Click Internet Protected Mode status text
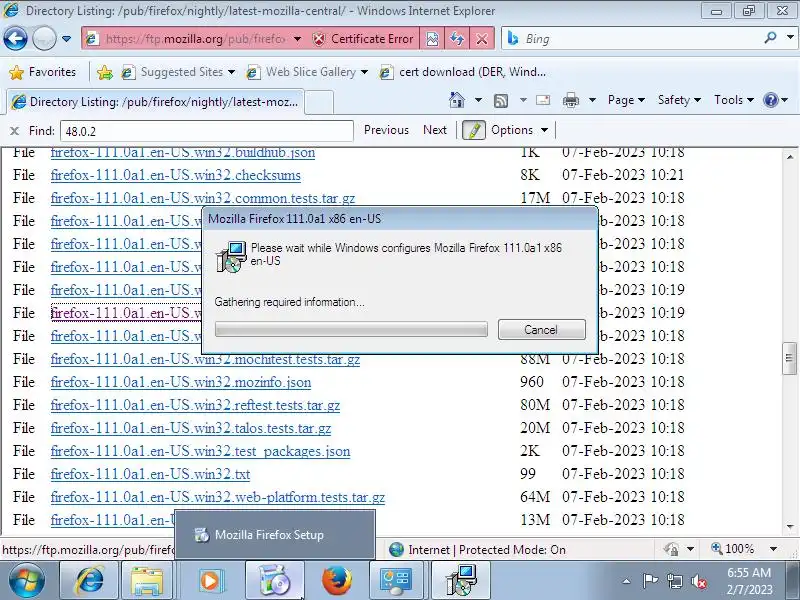The image size is (800, 600). tap(487, 549)
